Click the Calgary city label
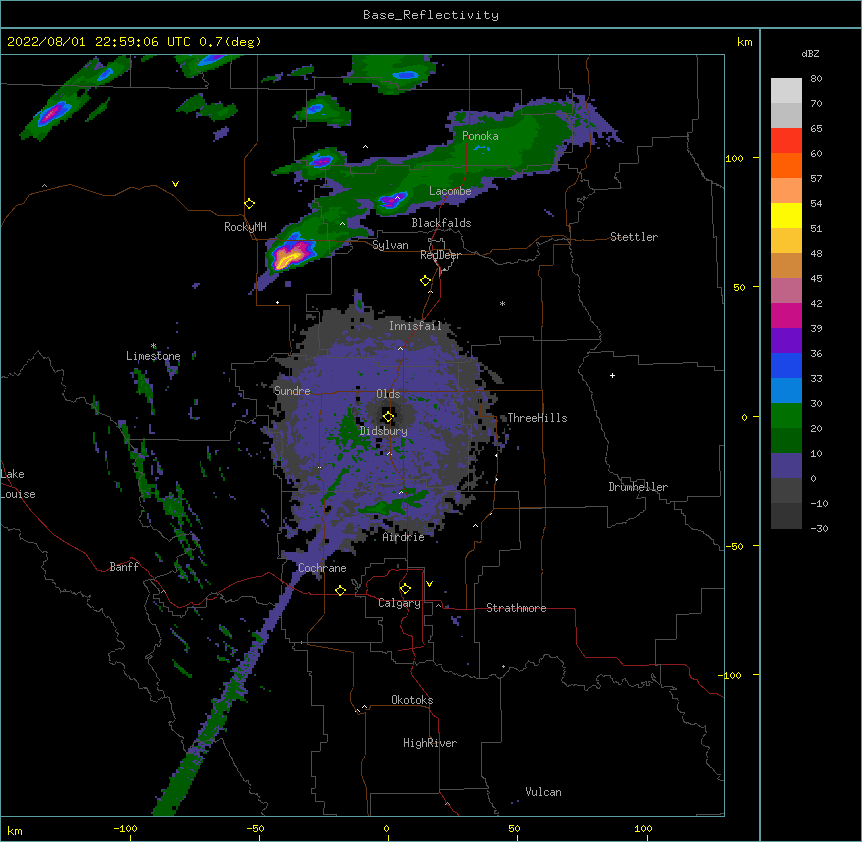The image size is (862, 842). pyautogui.click(x=400, y=603)
